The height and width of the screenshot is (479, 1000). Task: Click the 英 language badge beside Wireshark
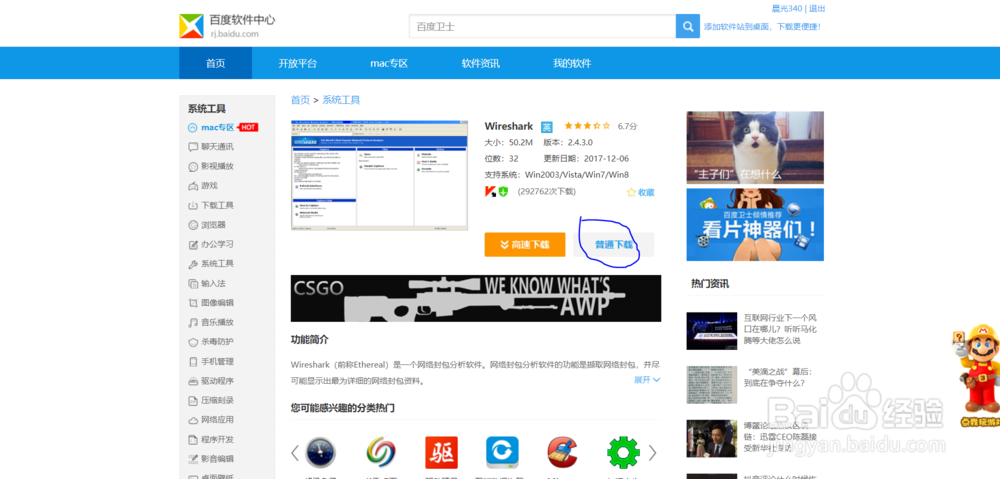pyautogui.click(x=547, y=127)
